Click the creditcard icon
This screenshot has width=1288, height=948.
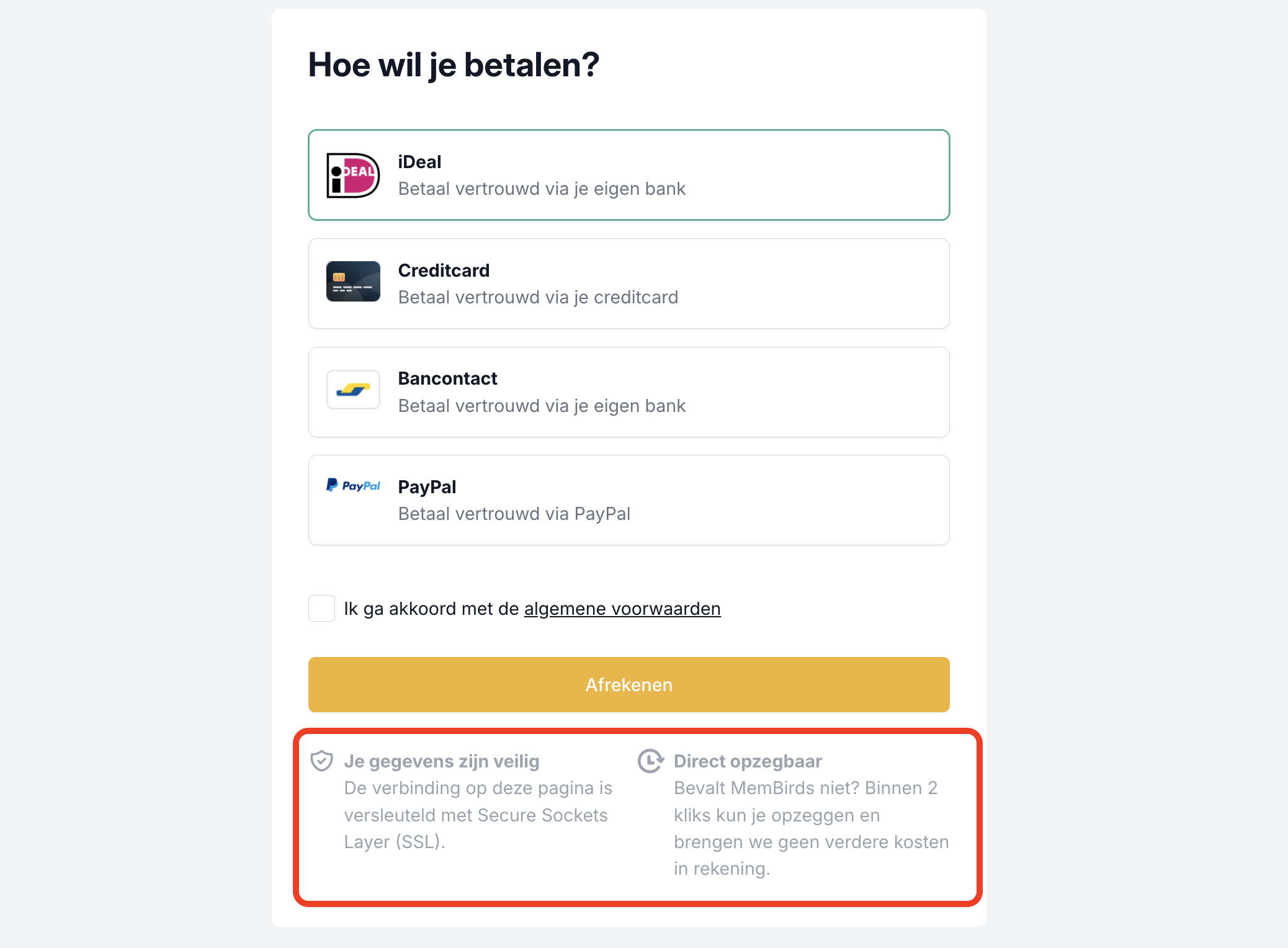(353, 282)
